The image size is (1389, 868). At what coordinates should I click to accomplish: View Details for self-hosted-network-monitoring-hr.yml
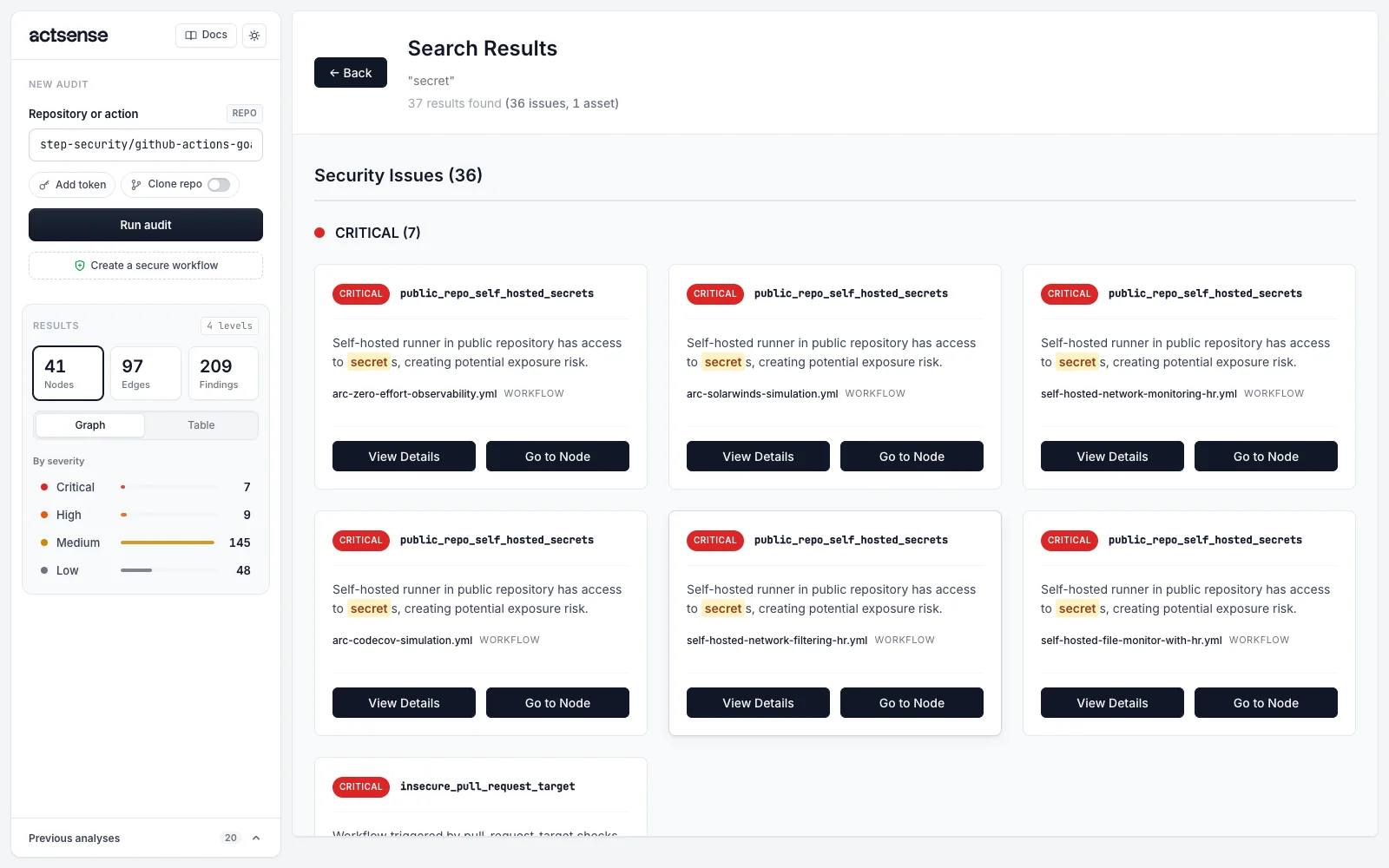point(1112,457)
